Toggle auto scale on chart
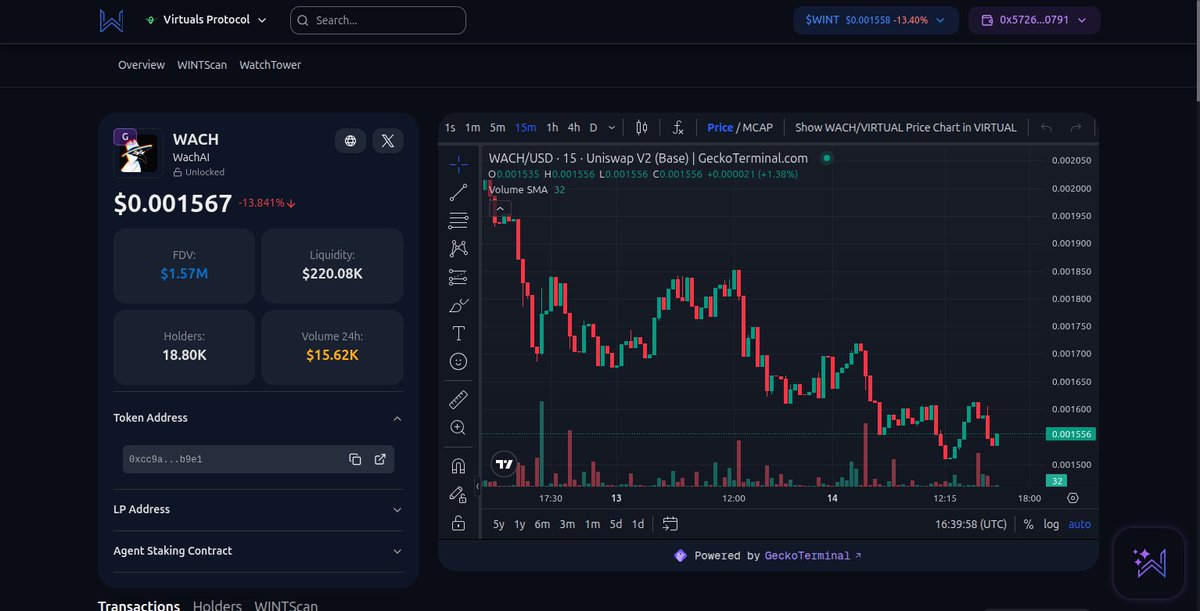This screenshot has height=611, width=1200. click(1080, 524)
